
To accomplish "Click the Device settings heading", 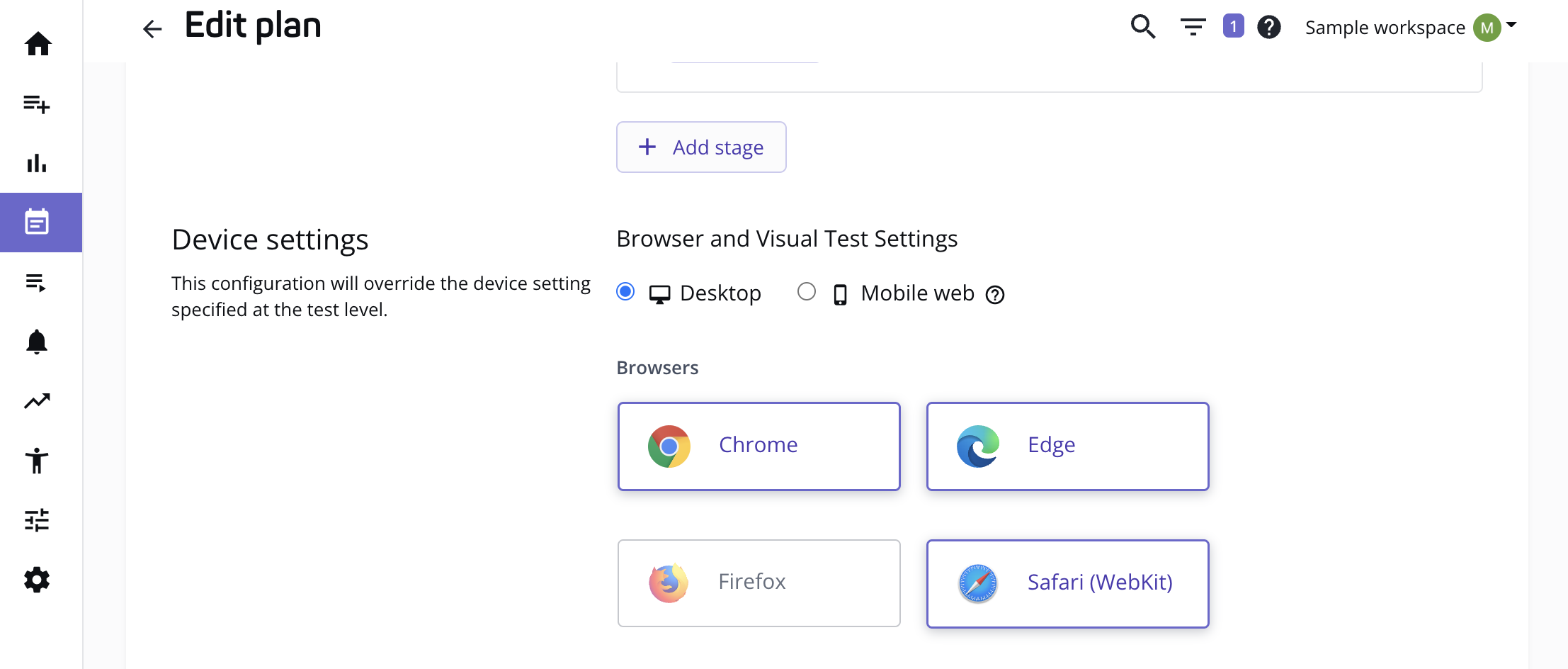I will coord(270,240).
